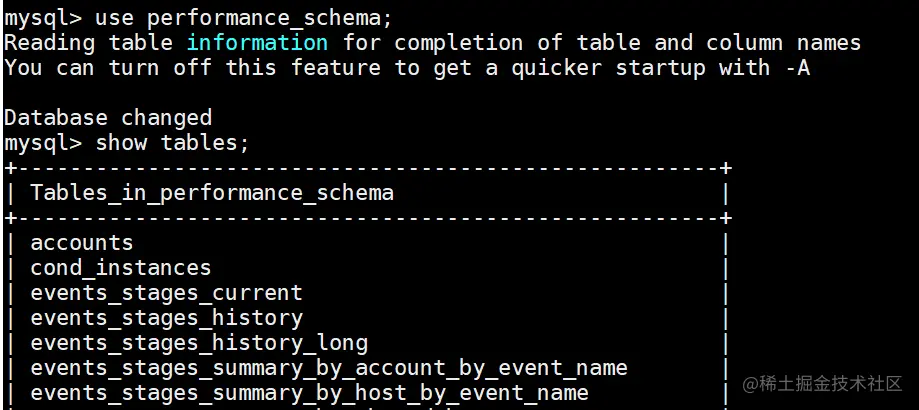Screen dimensions: 919x410
Task: Click the second mysql> prompt before show tables
Action: point(43,144)
